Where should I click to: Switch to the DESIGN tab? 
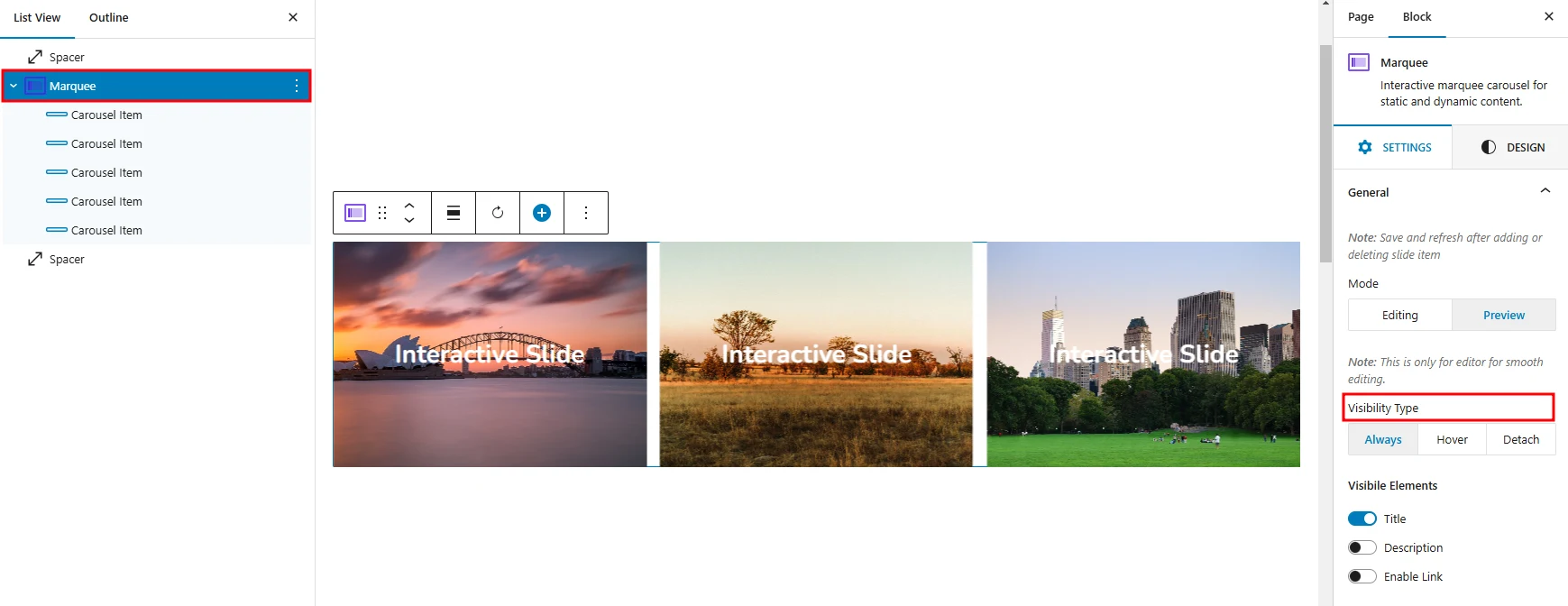click(x=1512, y=147)
